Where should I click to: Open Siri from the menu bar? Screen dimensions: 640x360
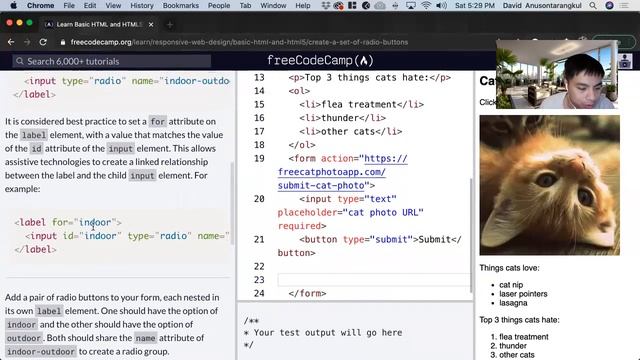pos(609,5)
